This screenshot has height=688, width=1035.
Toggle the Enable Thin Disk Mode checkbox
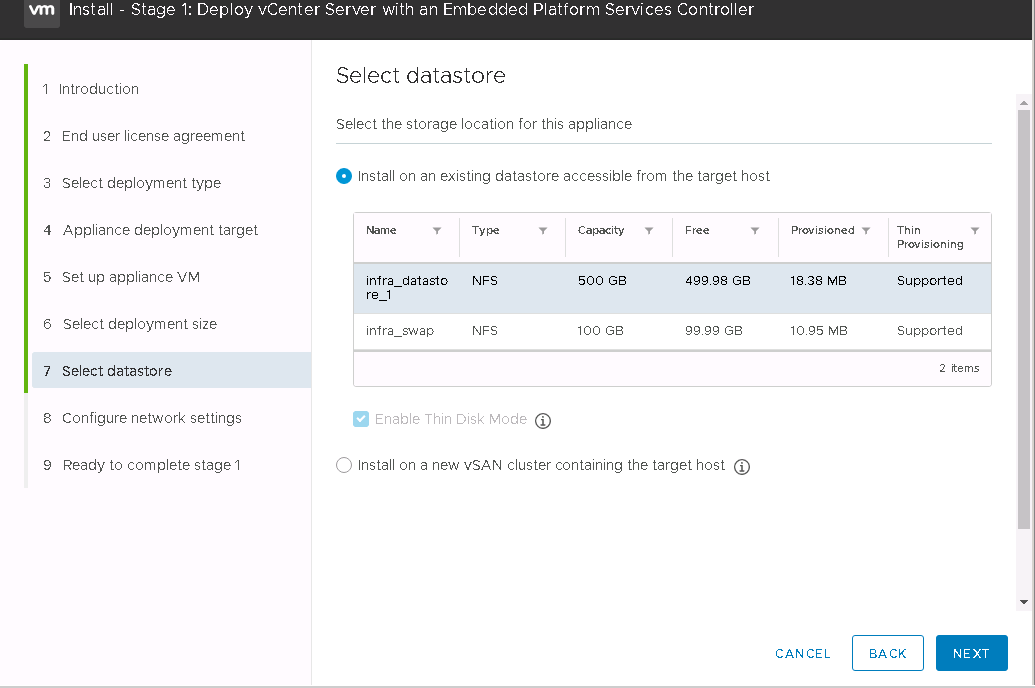(x=361, y=419)
